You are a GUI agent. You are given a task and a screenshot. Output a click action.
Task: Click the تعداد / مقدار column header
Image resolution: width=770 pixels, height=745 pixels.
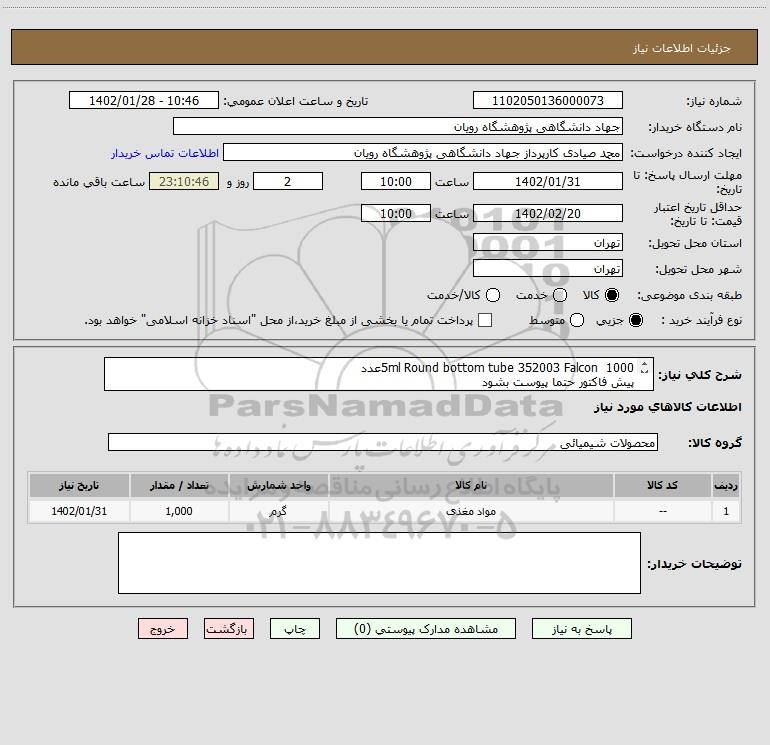pyautogui.click(x=179, y=485)
